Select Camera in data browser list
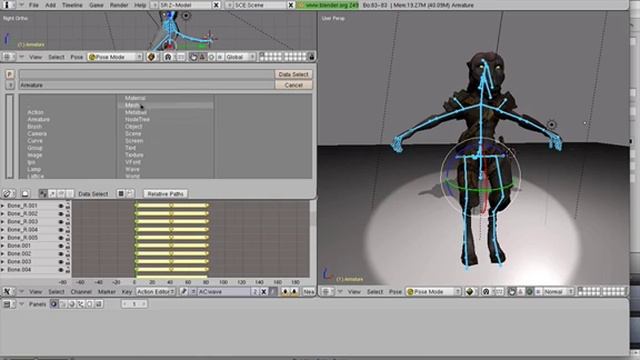This screenshot has height=360, width=640. [x=37, y=133]
